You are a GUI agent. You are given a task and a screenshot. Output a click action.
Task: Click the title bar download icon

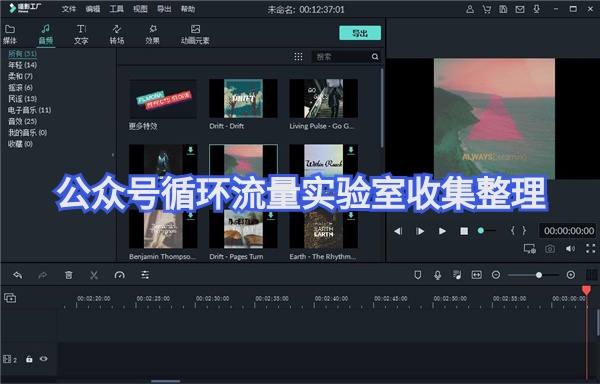(537, 9)
